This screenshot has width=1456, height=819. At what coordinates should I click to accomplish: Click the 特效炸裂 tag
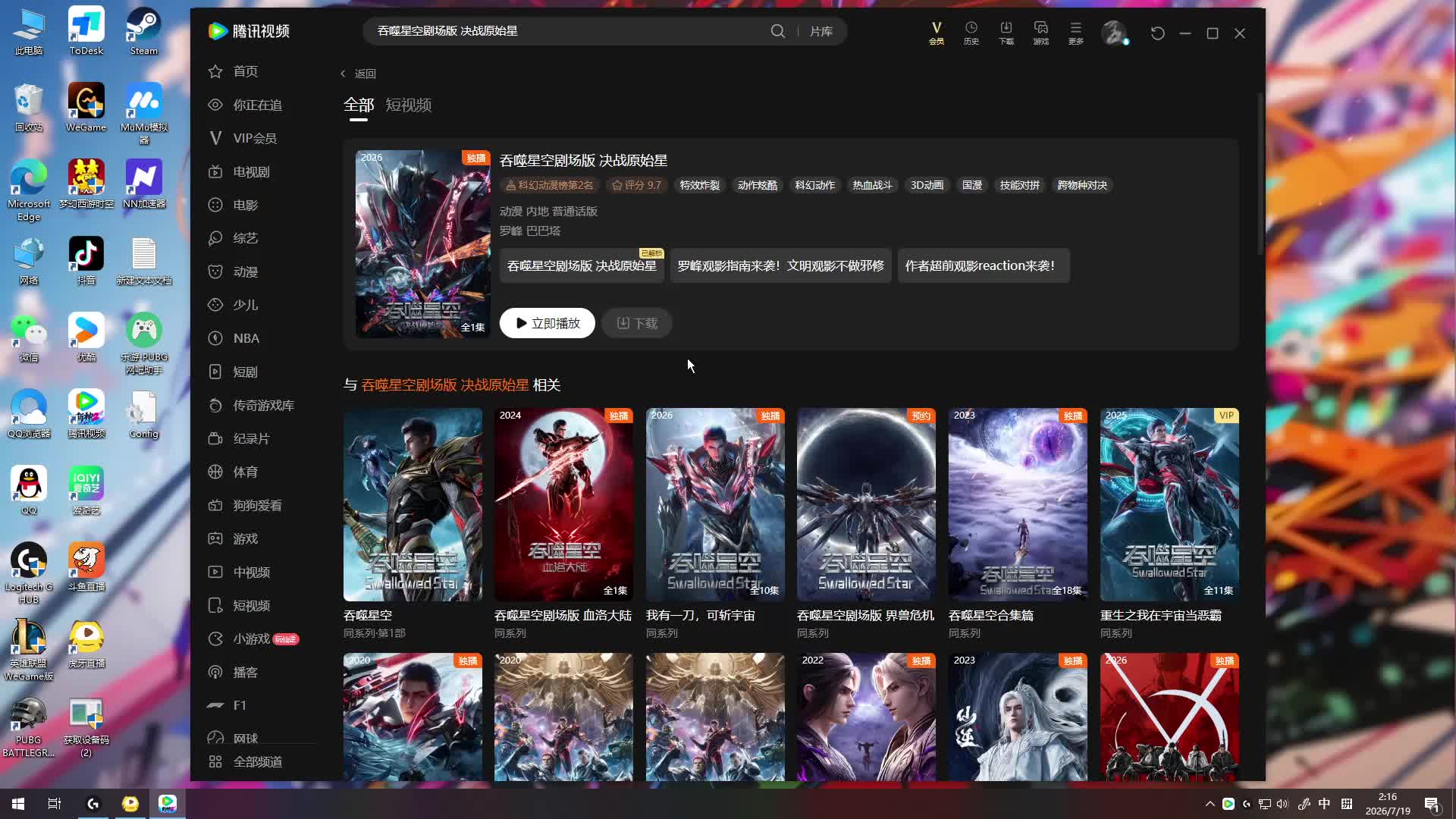point(699,185)
